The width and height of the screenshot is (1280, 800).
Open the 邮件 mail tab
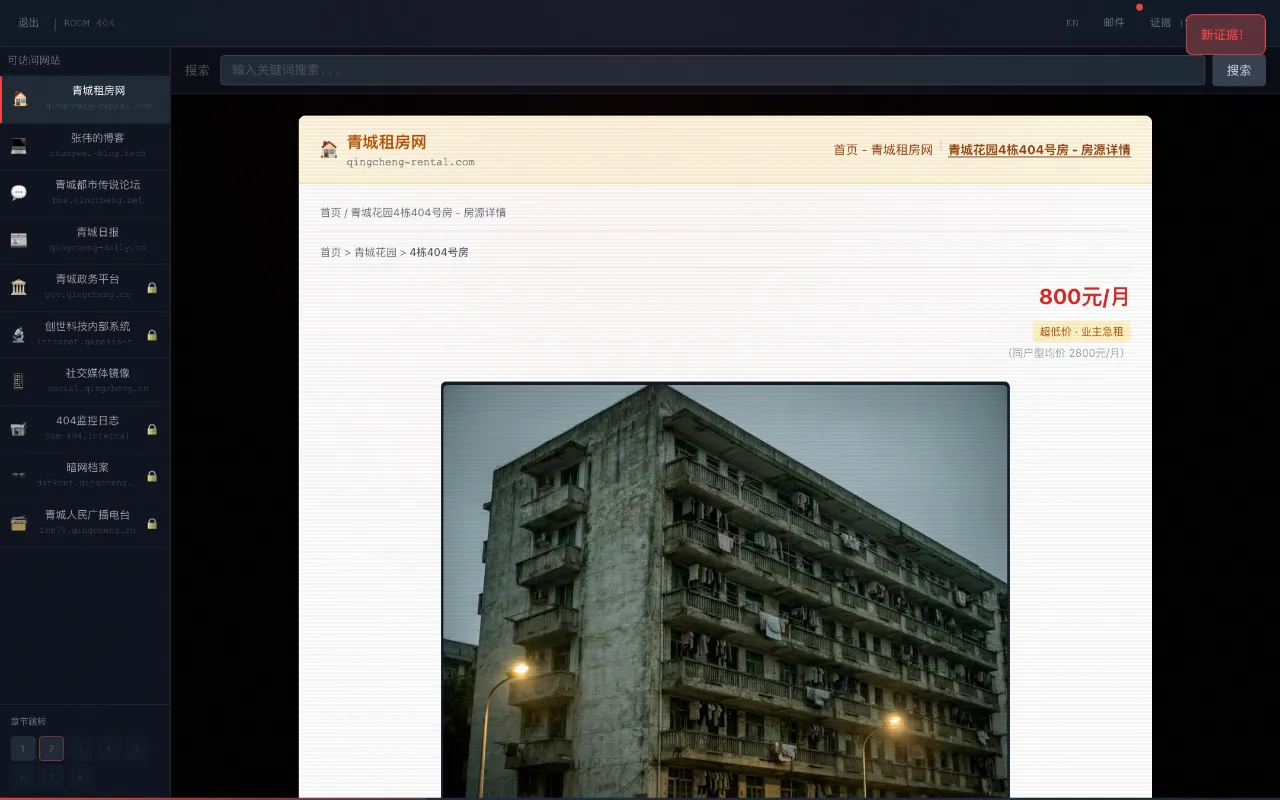coord(1114,22)
